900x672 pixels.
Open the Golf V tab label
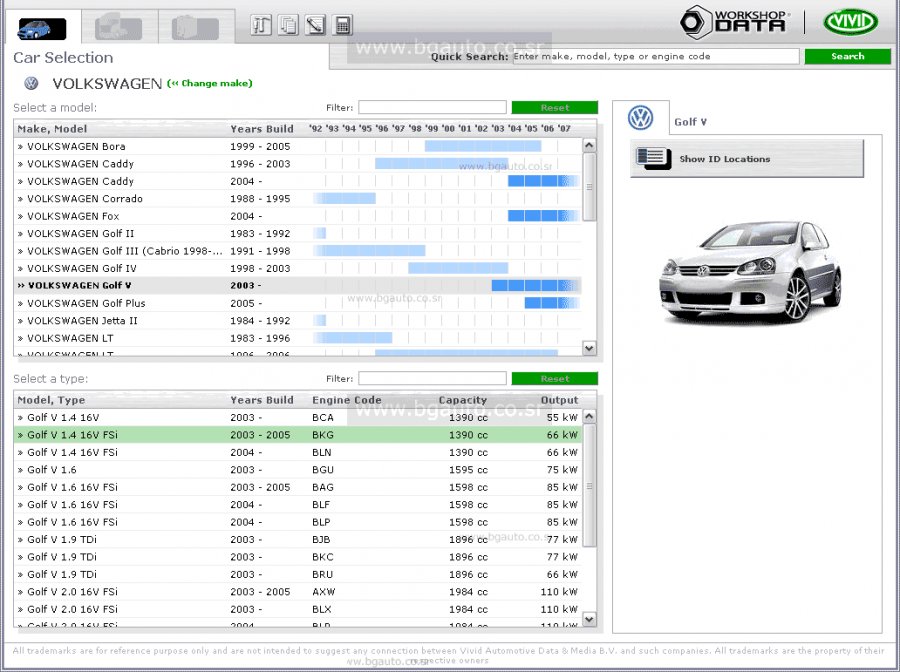point(690,122)
